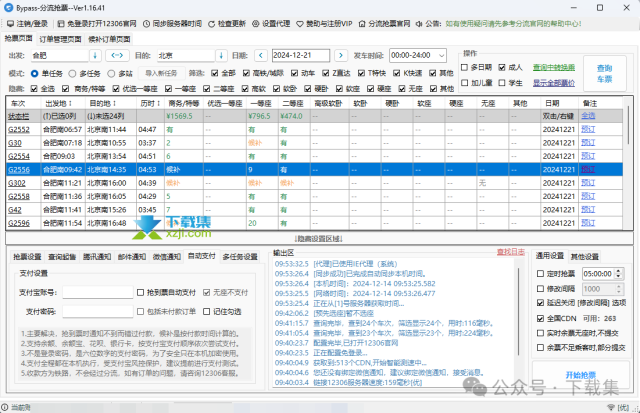Screen dimensions: 640x413
Task: Click the 查询车票 button
Action: [x=604, y=73]
